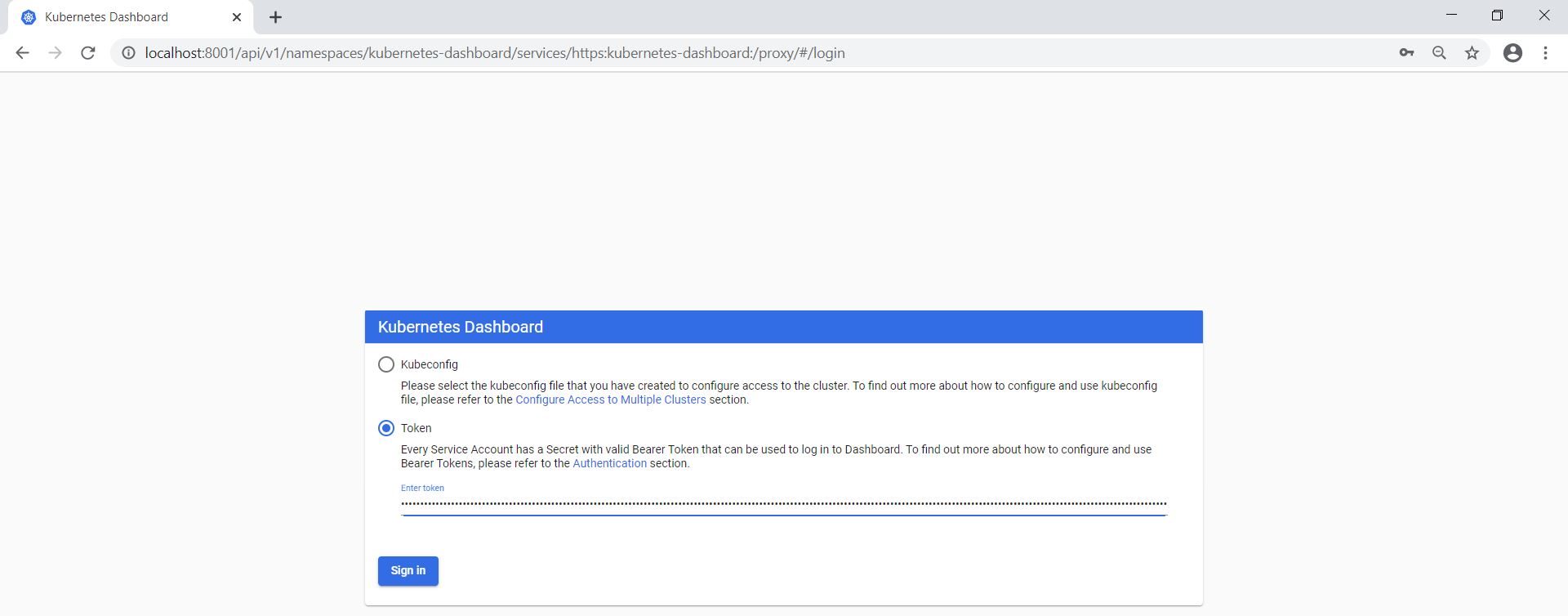Open a new browser tab

(275, 17)
